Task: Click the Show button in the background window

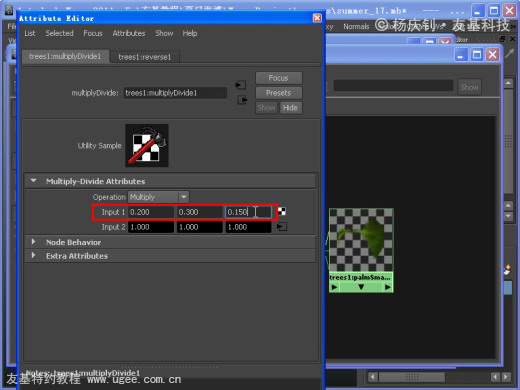Action: pos(469,87)
